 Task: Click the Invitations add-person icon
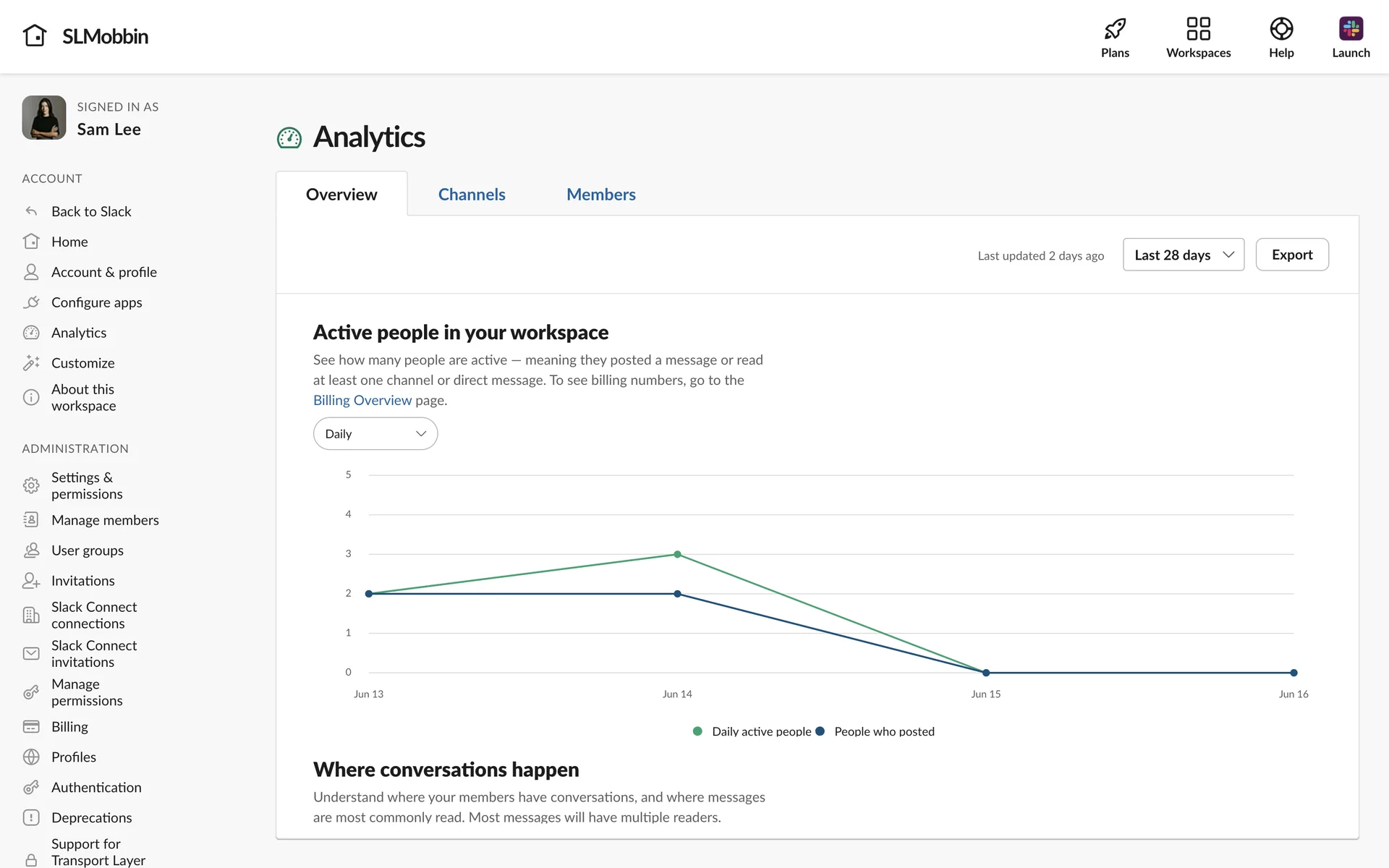(x=31, y=580)
